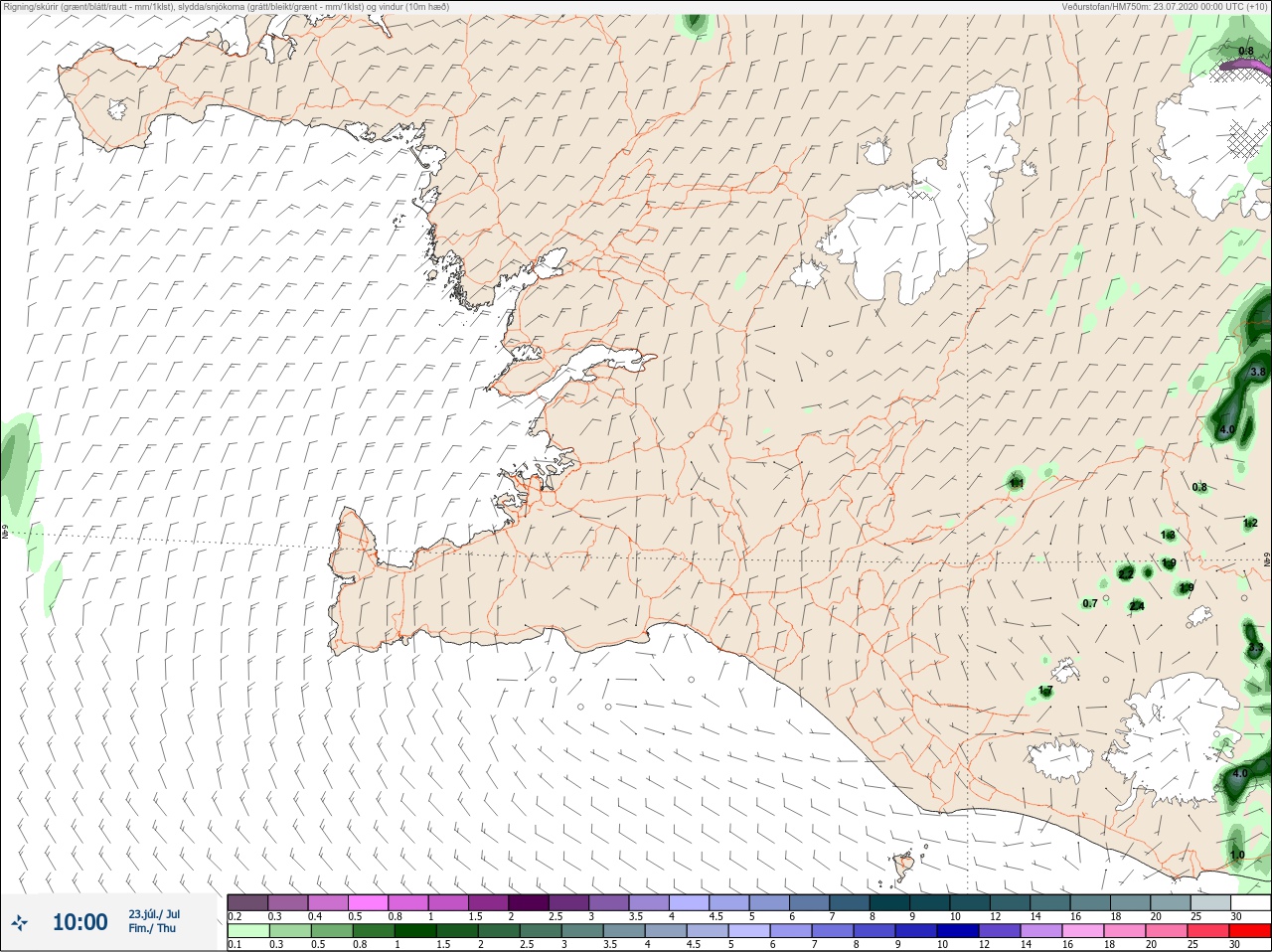Click the 2.2 precipitation value on the map
Screen dimensions: 1272x952
click(x=1126, y=573)
